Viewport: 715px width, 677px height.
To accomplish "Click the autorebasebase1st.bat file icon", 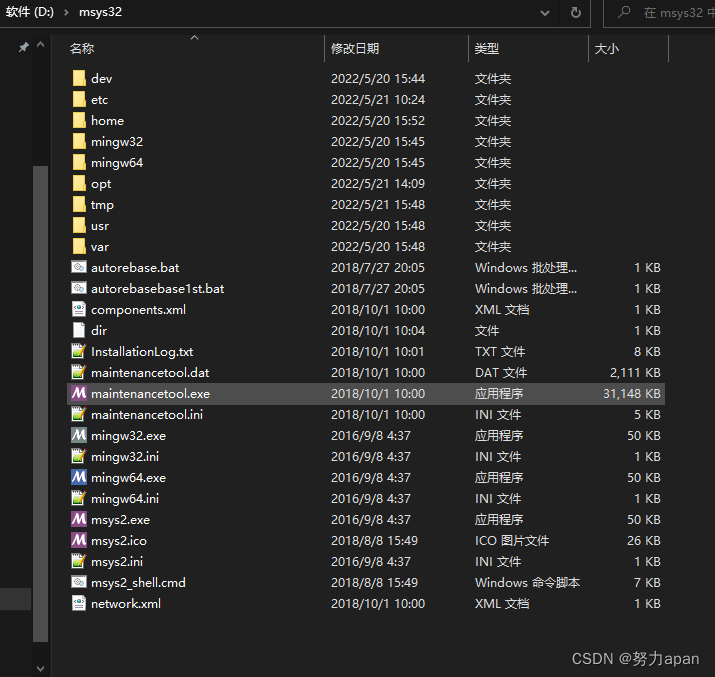I will click(x=79, y=288).
